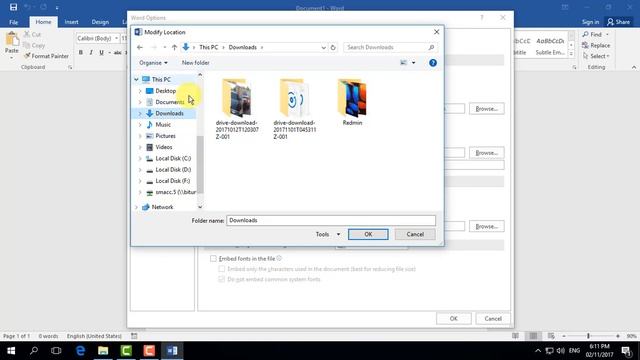Toggle Underline in Word ribbon

(x=101, y=52)
